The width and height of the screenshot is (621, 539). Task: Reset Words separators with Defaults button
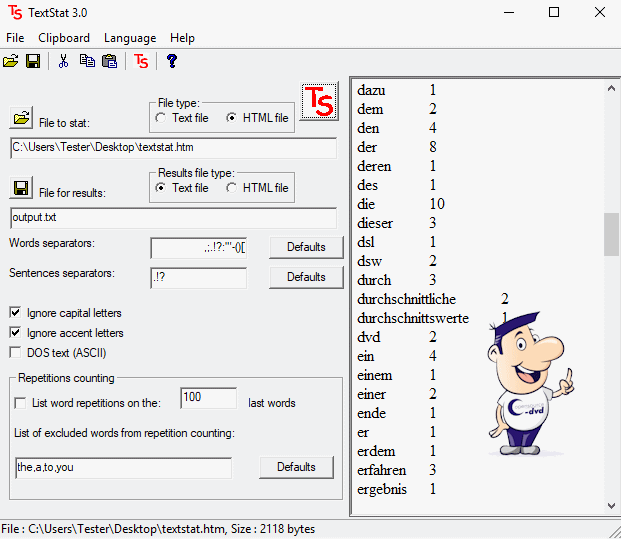[306, 247]
